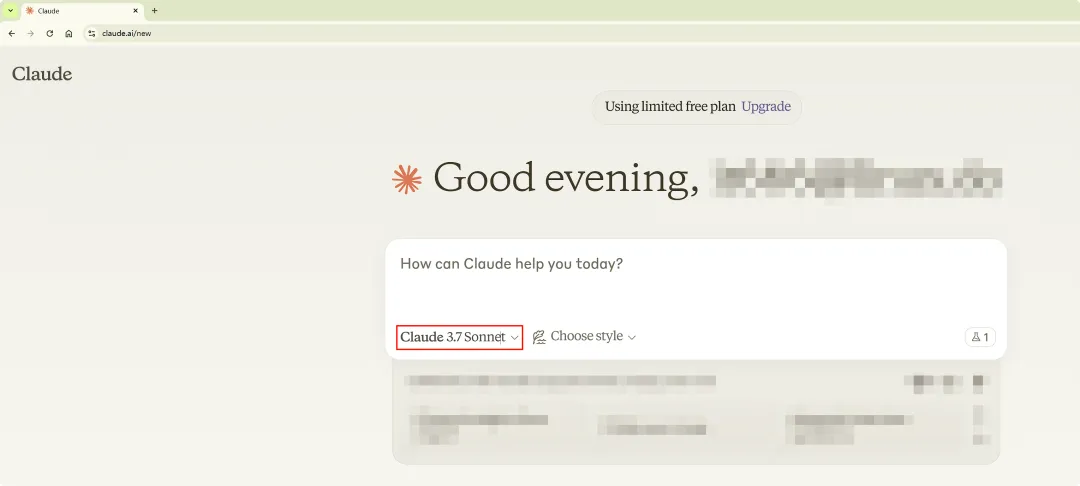The height and width of the screenshot is (486, 1080).
Task: Open the flask experiments button
Action: pos(980,337)
